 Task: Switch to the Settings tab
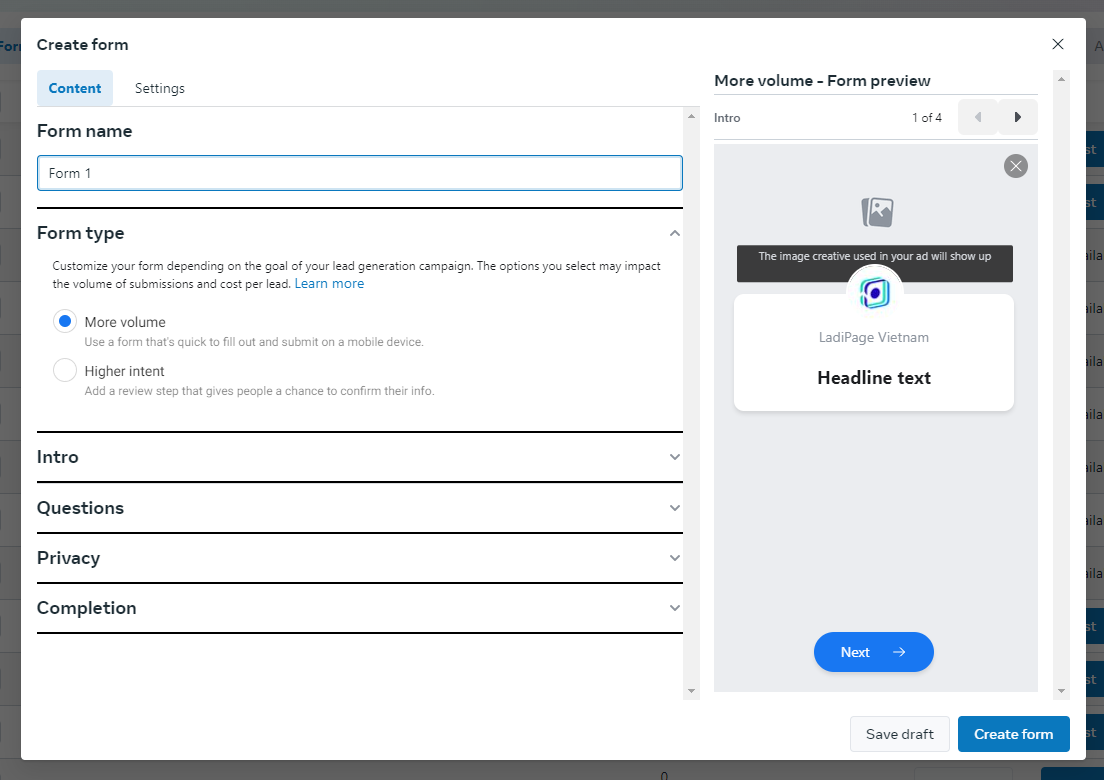[x=160, y=88]
